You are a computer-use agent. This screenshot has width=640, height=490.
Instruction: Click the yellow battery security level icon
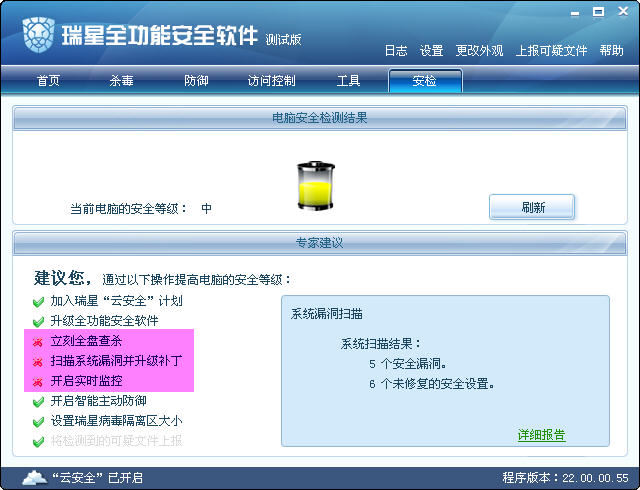[316, 186]
